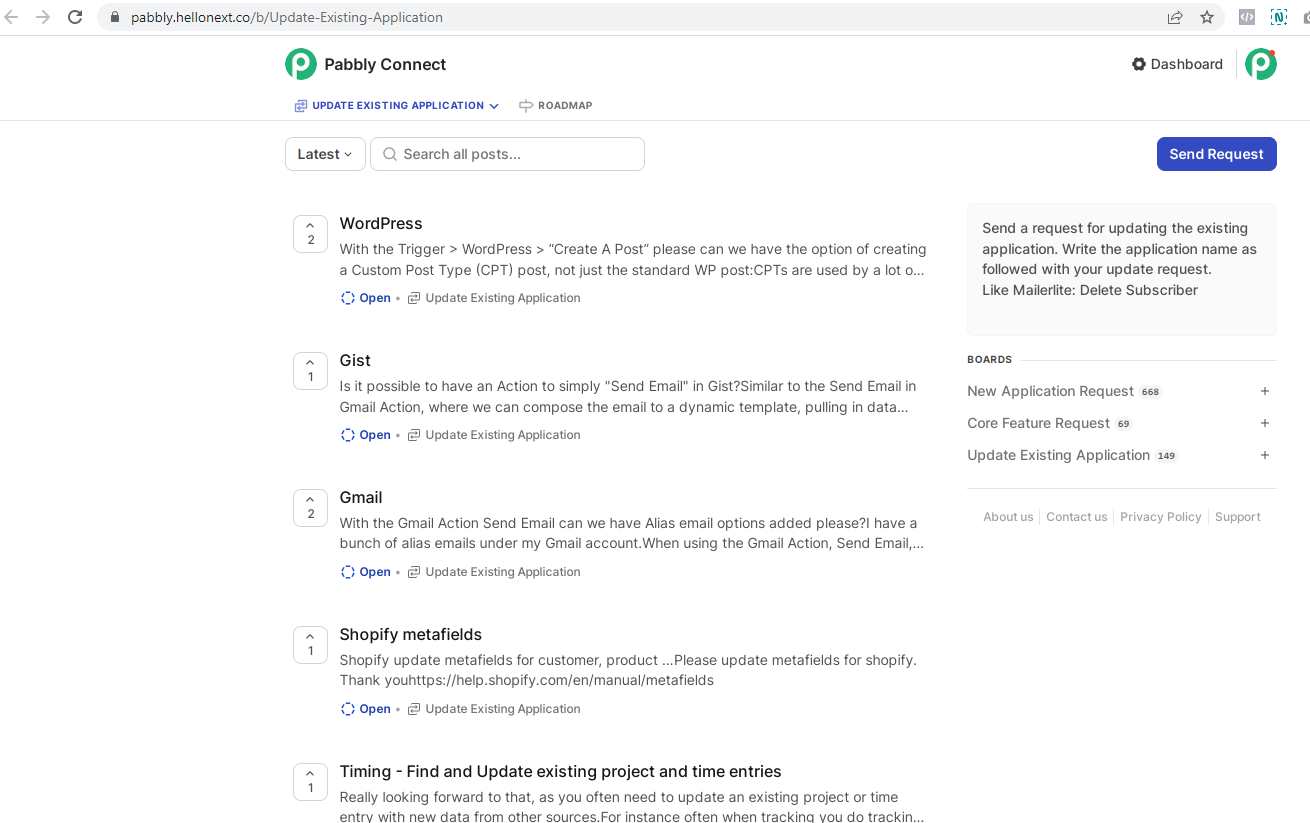Screen dimensions: 1310x823
Task: Open the Core Feature Request board
Action: point(1038,423)
